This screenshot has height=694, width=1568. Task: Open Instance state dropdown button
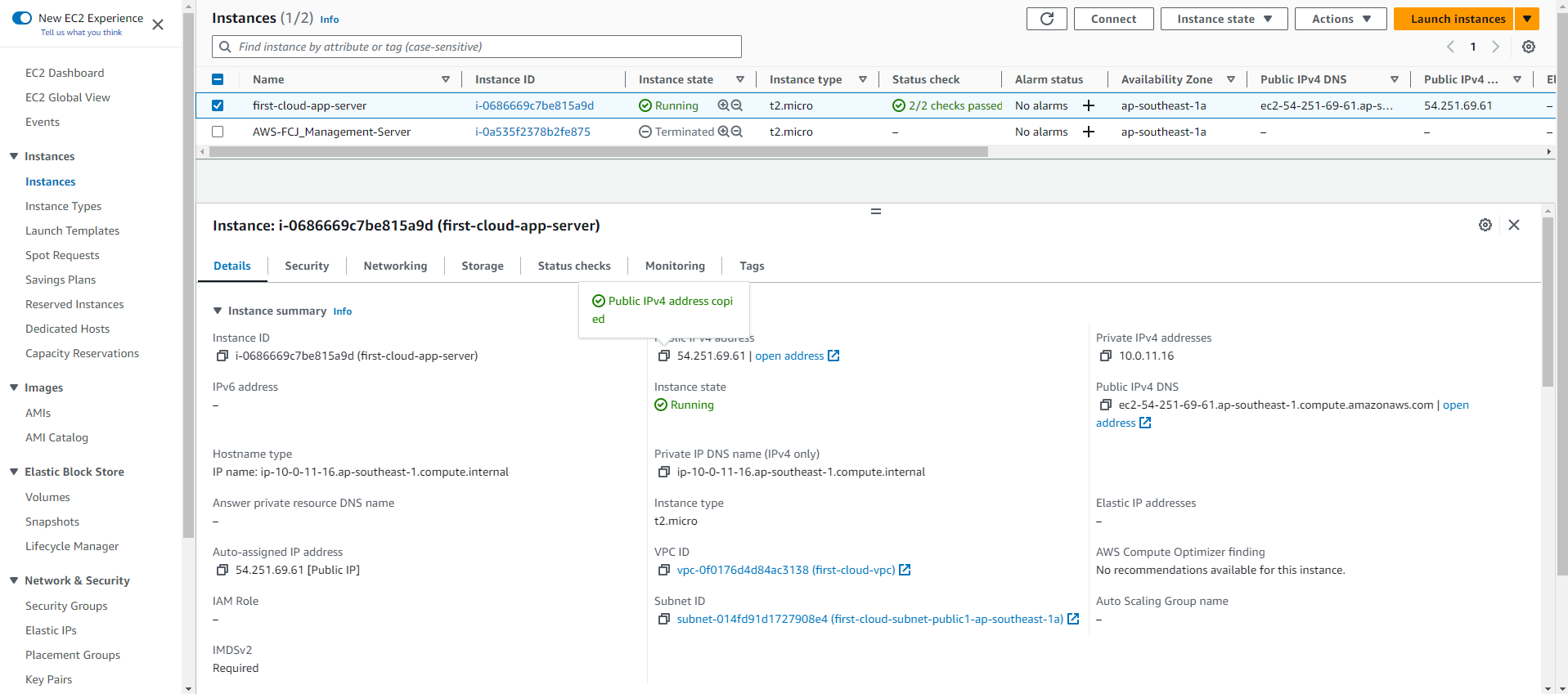click(1224, 19)
